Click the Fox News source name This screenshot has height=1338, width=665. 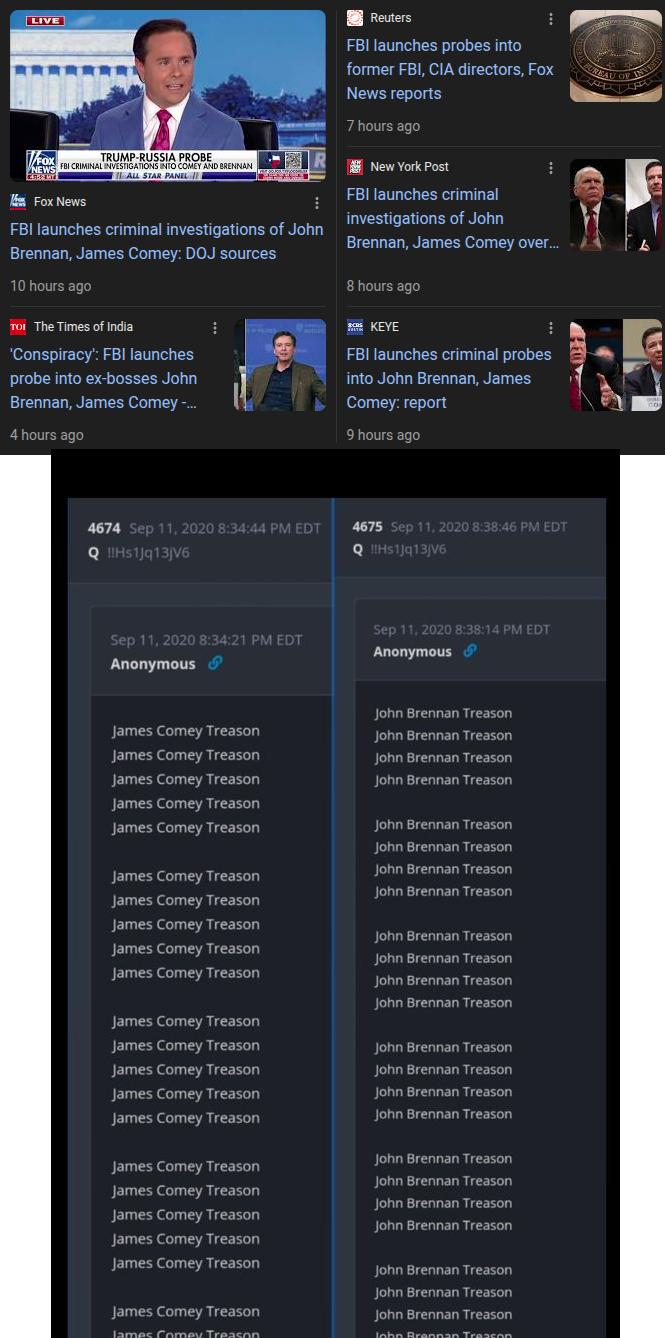click(60, 202)
